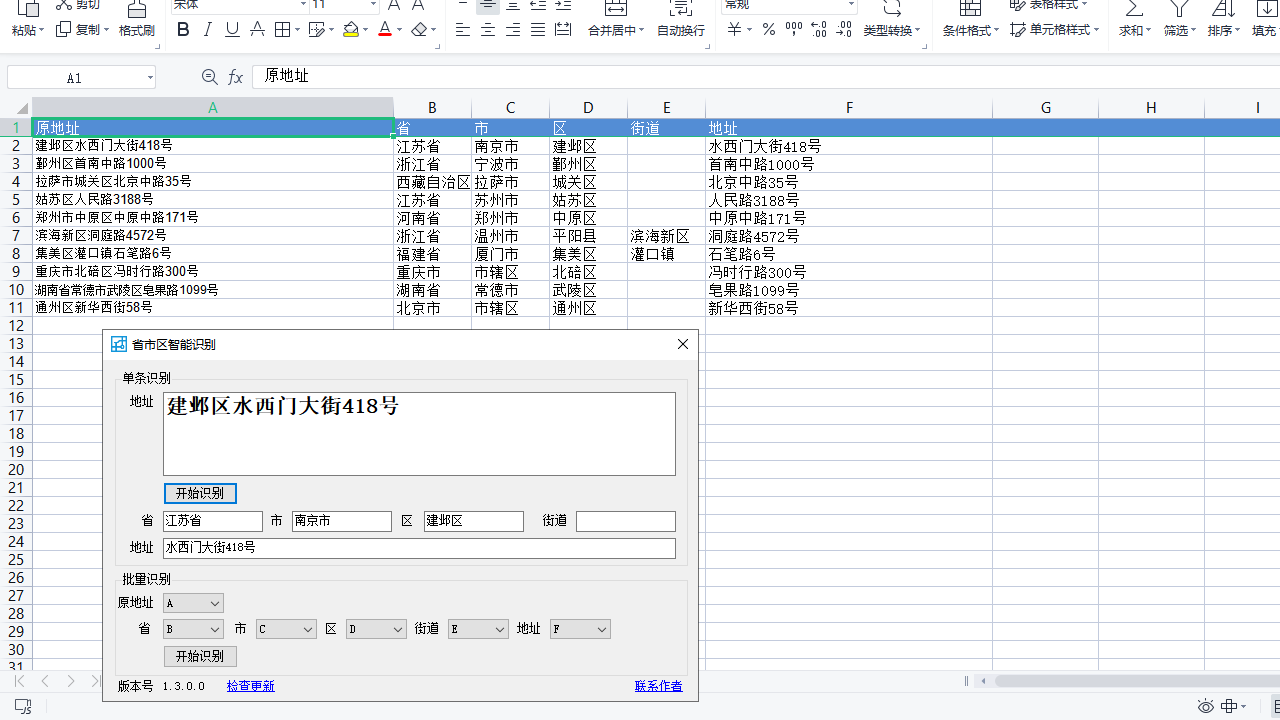The width and height of the screenshot is (1280, 720).
Task: Open the 原地址 column selector showing A
Action: [x=192, y=603]
